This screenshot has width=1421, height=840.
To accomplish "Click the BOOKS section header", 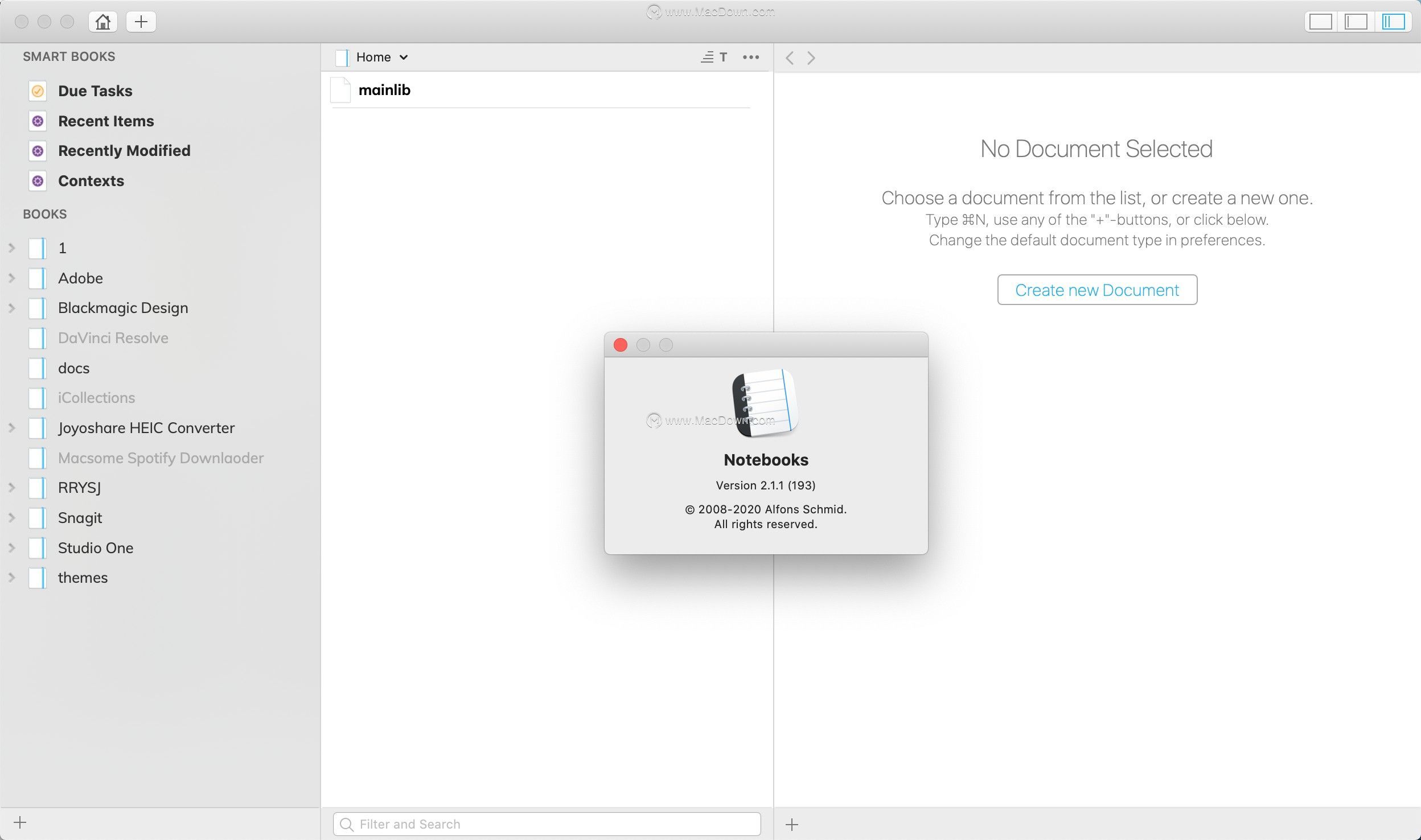I will [x=45, y=214].
